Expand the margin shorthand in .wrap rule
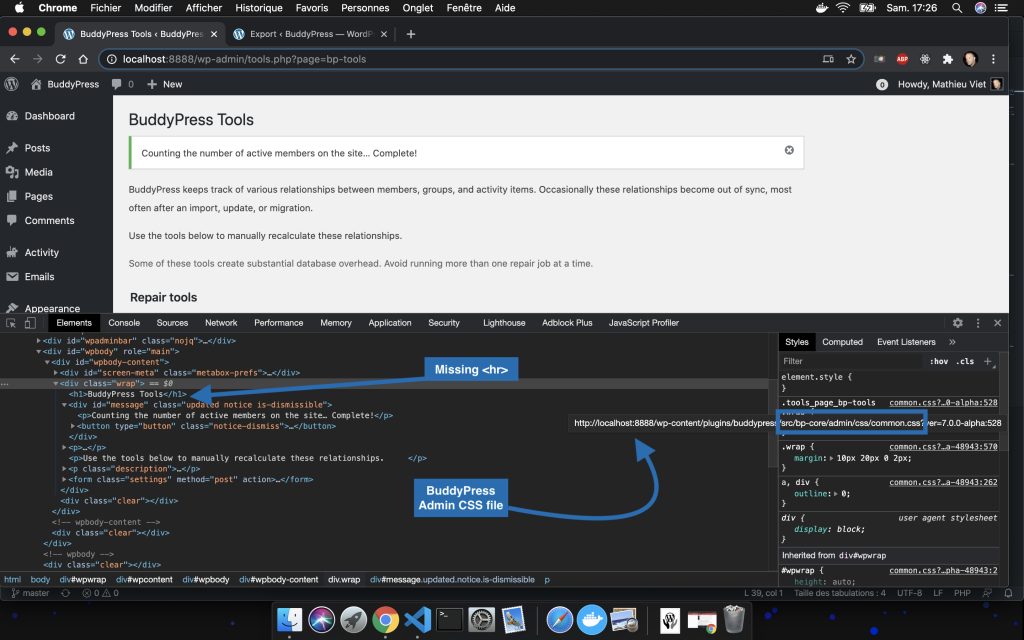The image size is (1024, 640). coord(832,458)
